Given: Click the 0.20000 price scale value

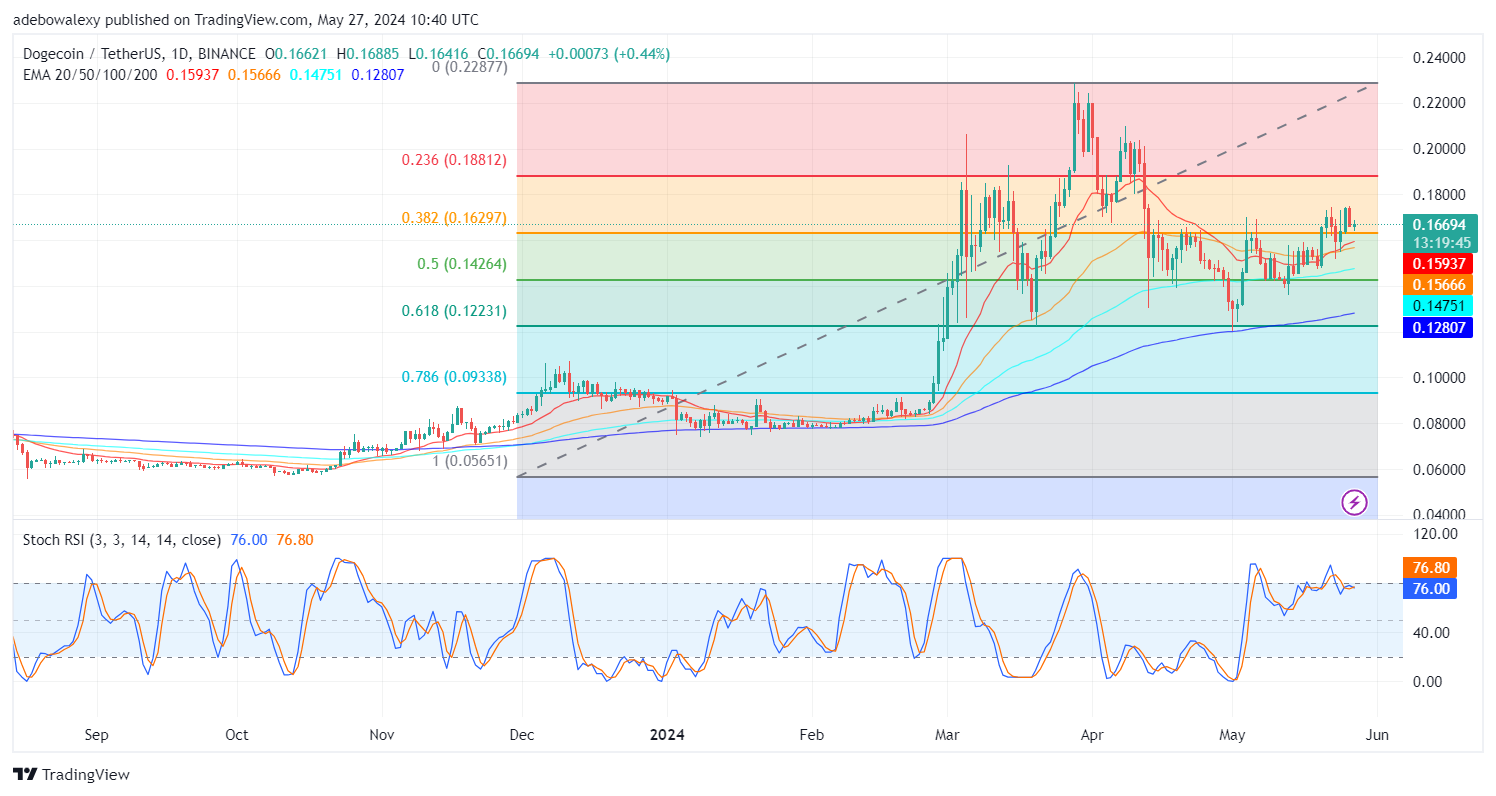Looking at the screenshot, I should point(1438,149).
